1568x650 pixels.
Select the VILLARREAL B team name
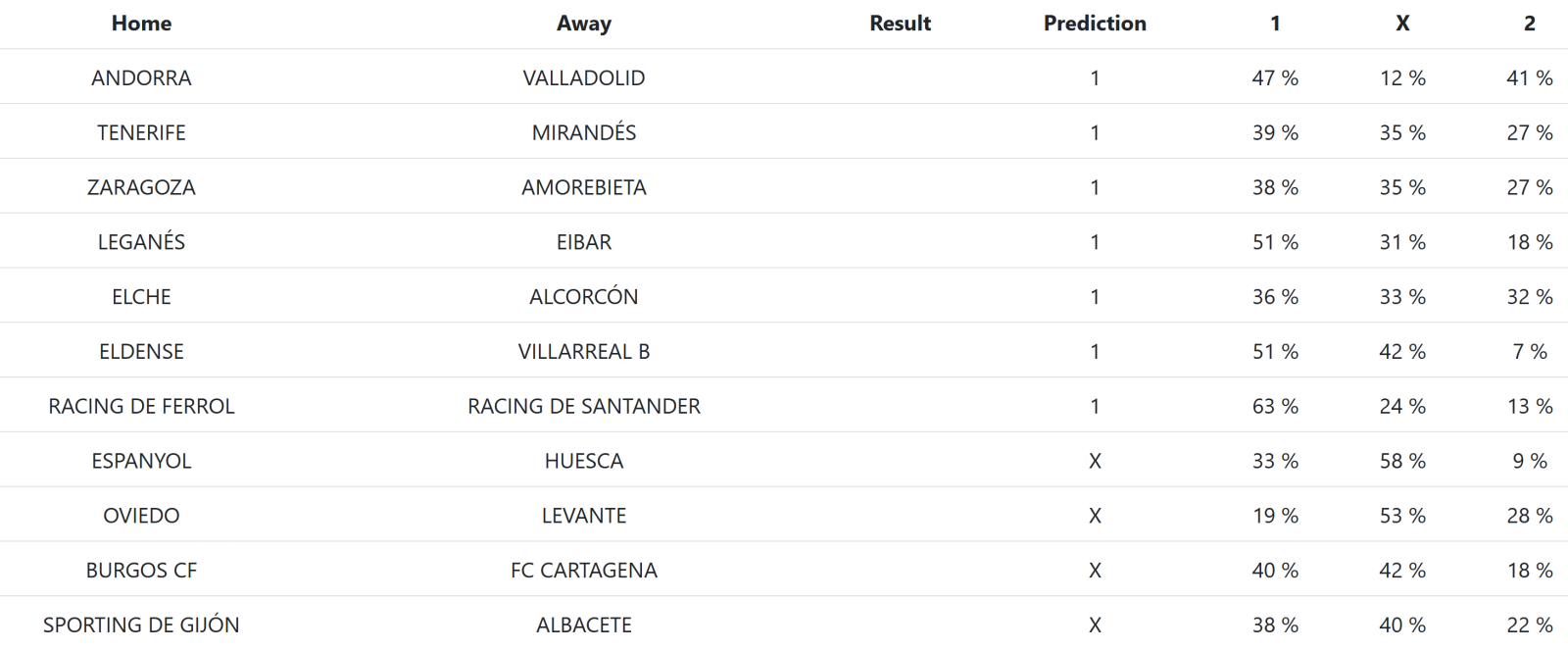coord(583,352)
